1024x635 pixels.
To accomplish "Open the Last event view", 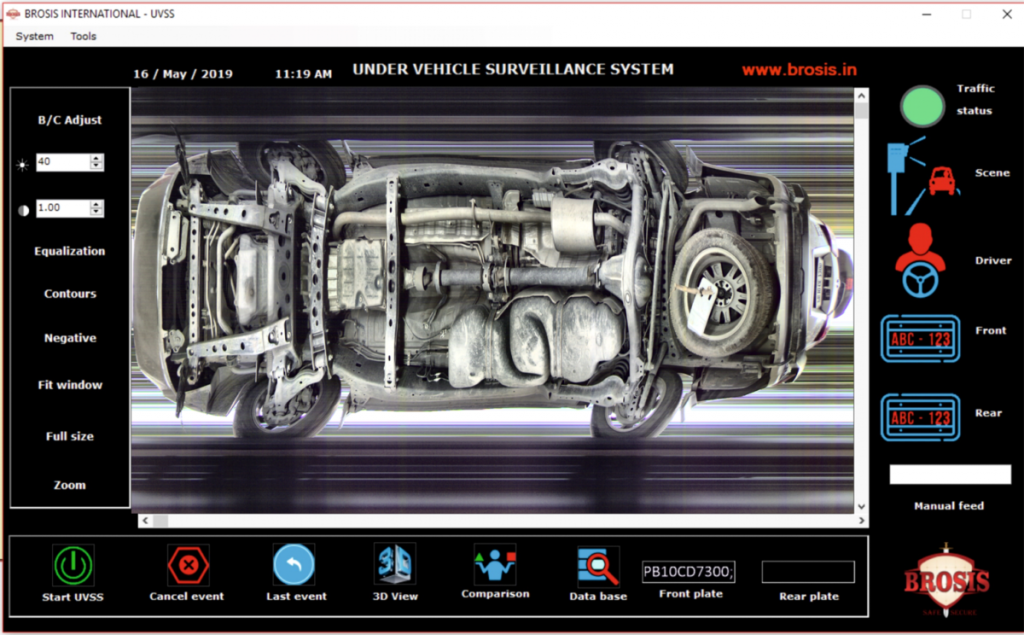I will [x=296, y=563].
